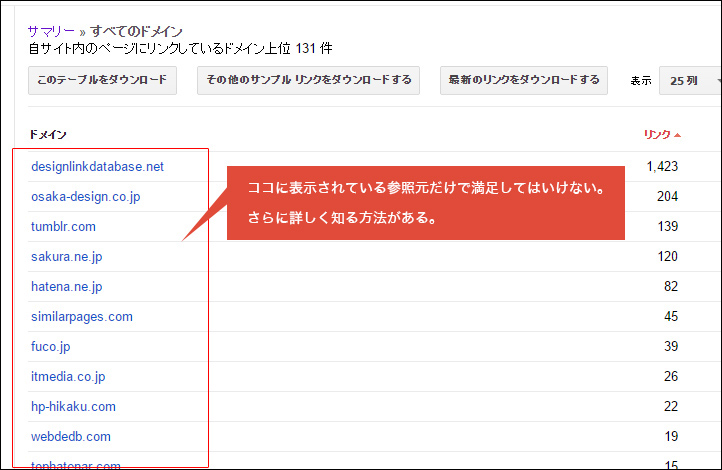Click the このテーブルをダウンロード button

(x=102, y=80)
